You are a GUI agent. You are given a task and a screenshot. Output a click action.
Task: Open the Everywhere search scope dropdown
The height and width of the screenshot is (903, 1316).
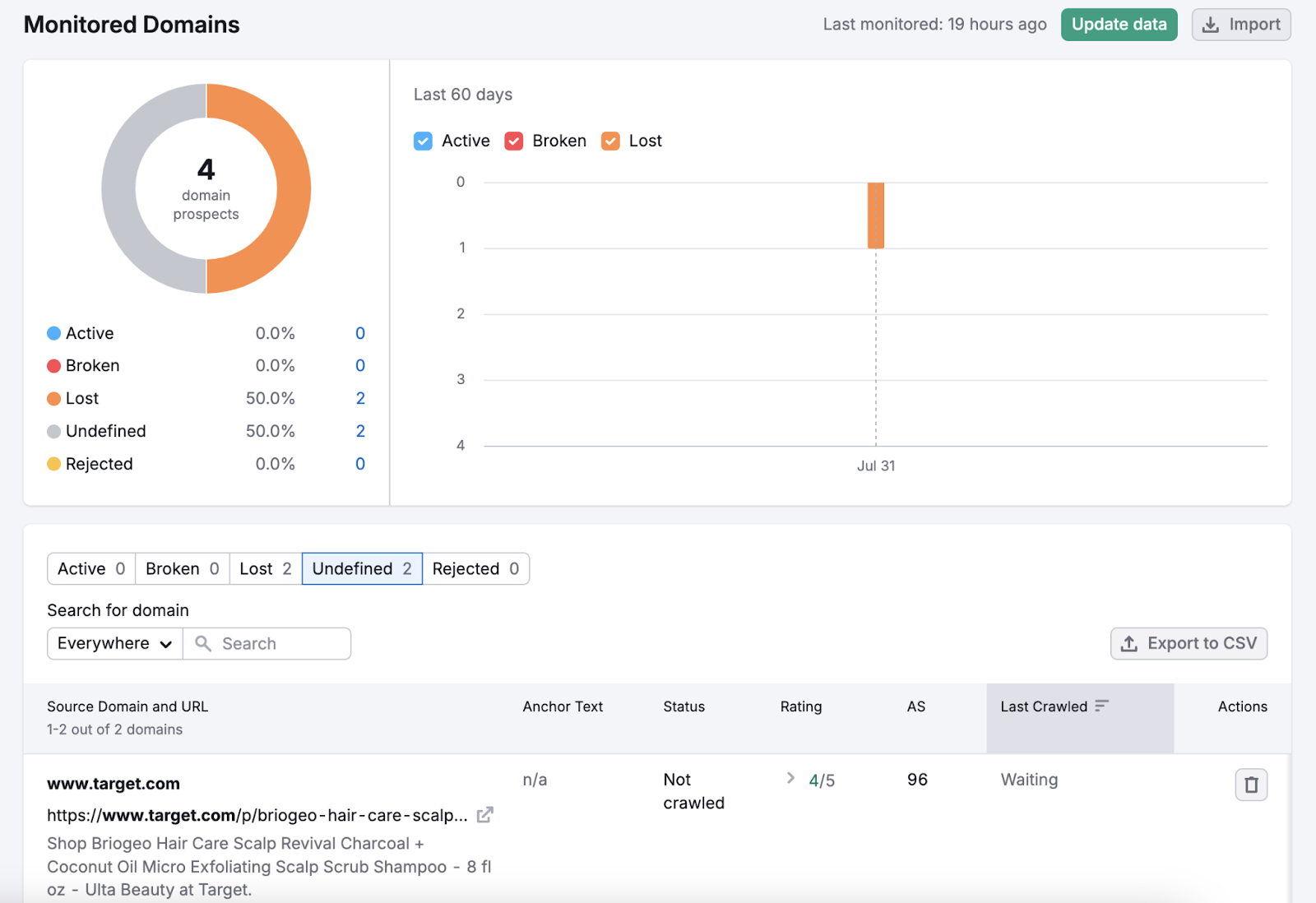pos(114,643)
